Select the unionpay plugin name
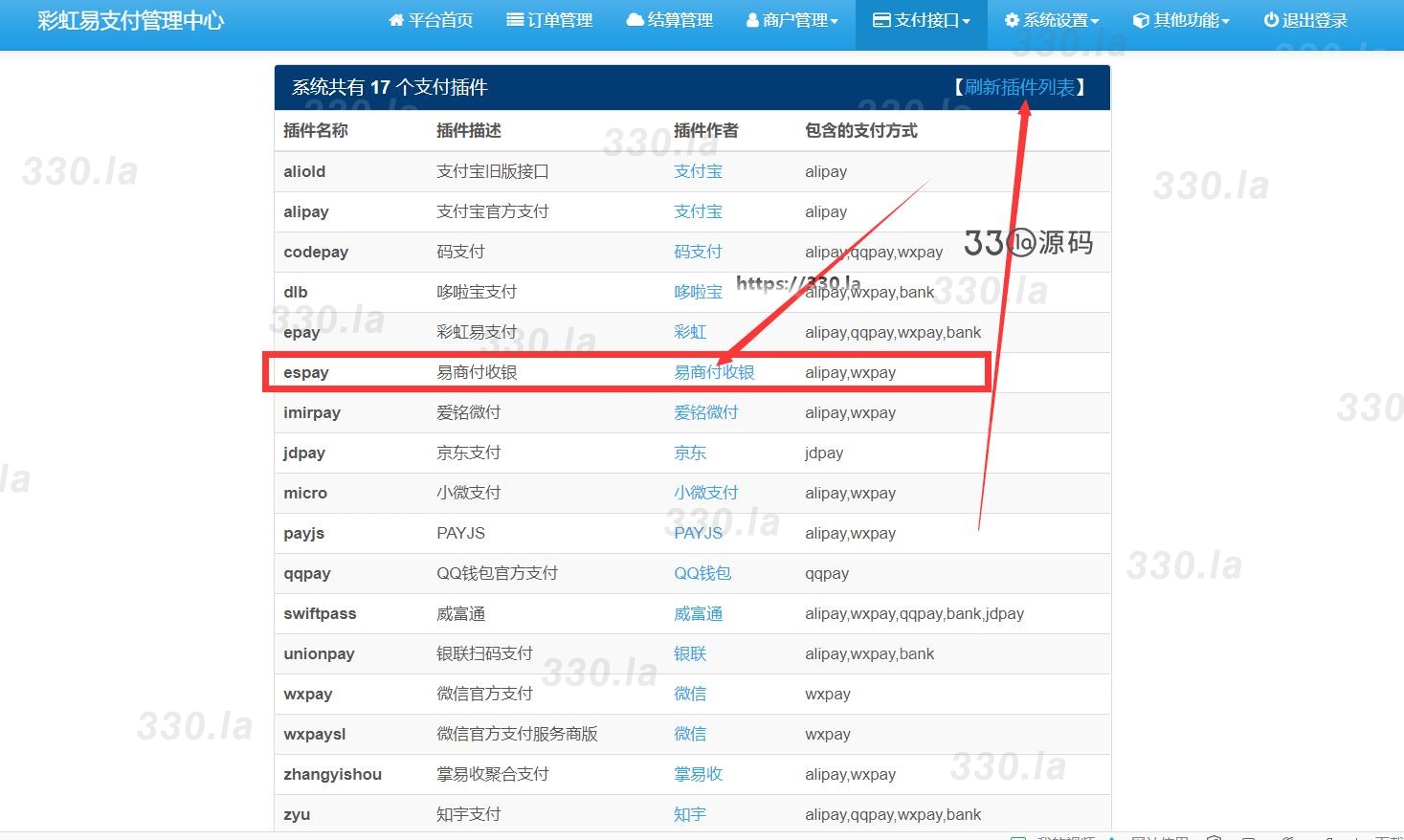This screenshot has height=840, width=1404. 319,653
